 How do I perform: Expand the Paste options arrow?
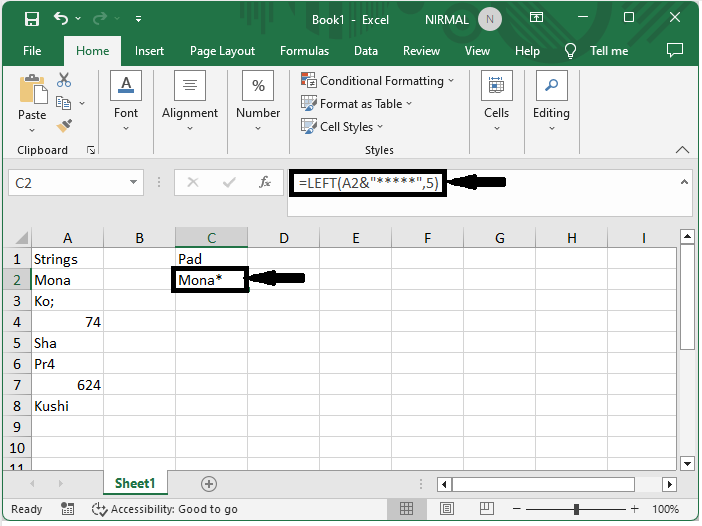[32, 130]
